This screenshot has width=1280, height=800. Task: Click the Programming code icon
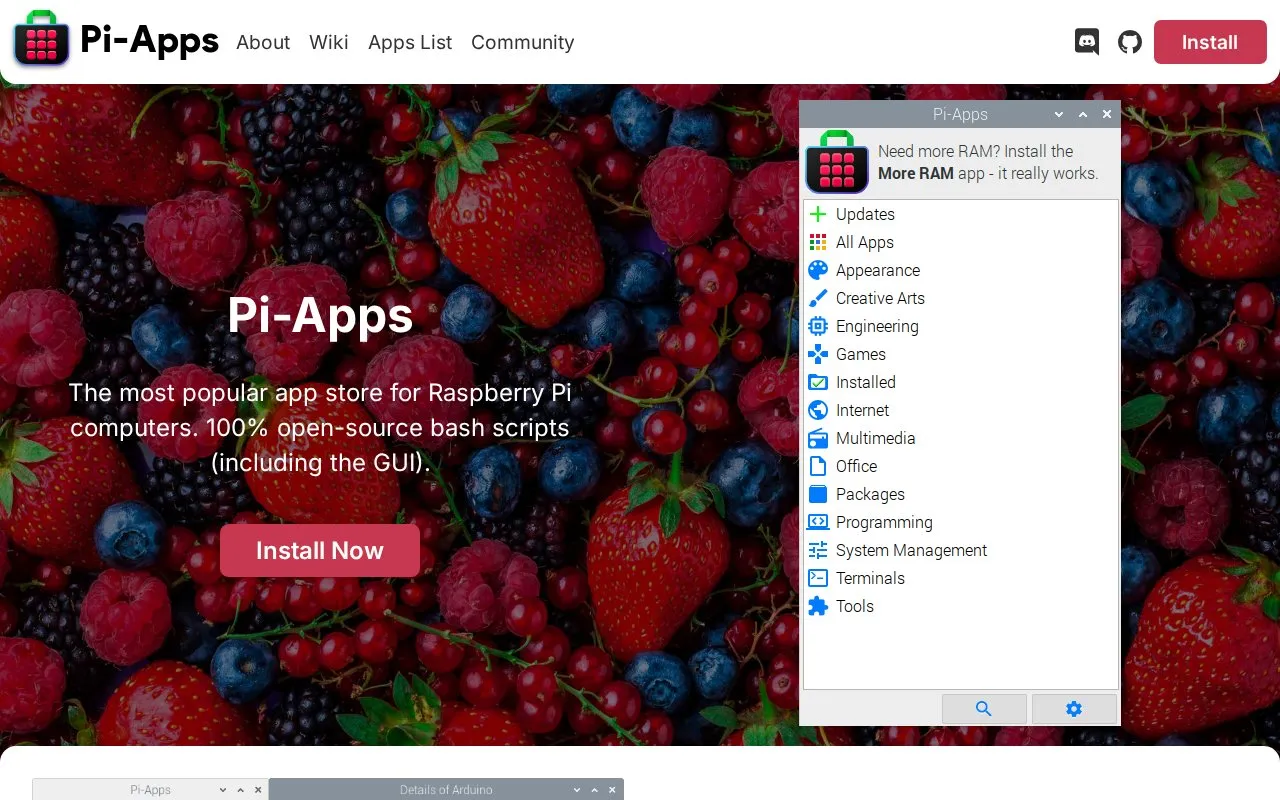pos(818,522)
